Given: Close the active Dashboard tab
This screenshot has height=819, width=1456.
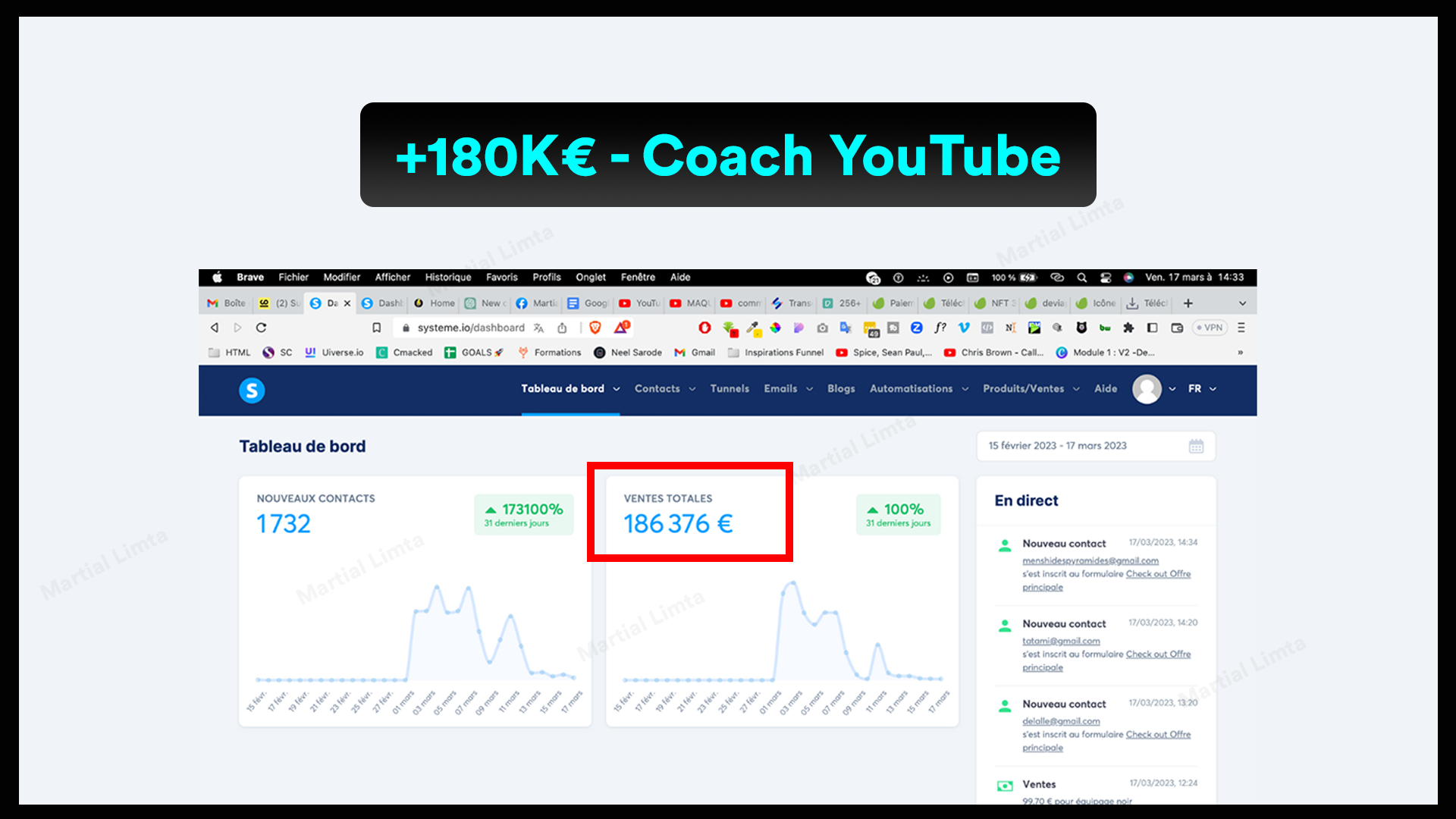Looking at the screenshot, I should [x=347, y=303].
